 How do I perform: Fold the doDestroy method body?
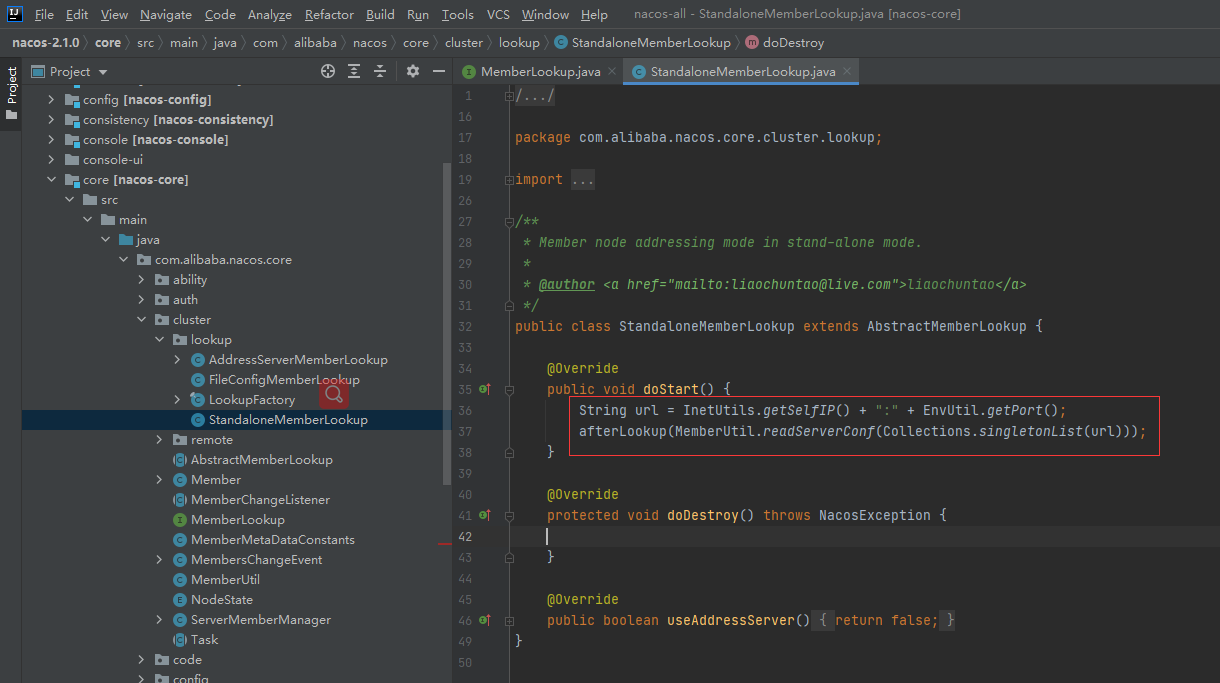(x=509, y=515)
